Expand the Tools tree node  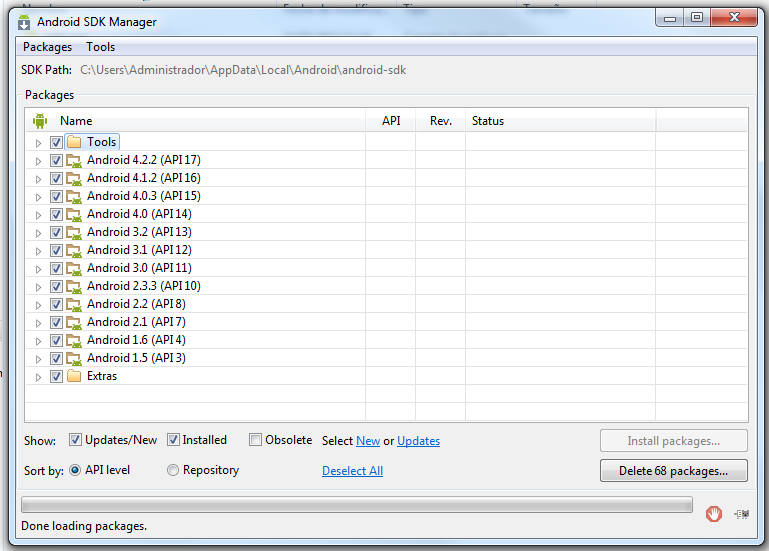point(38,143)
